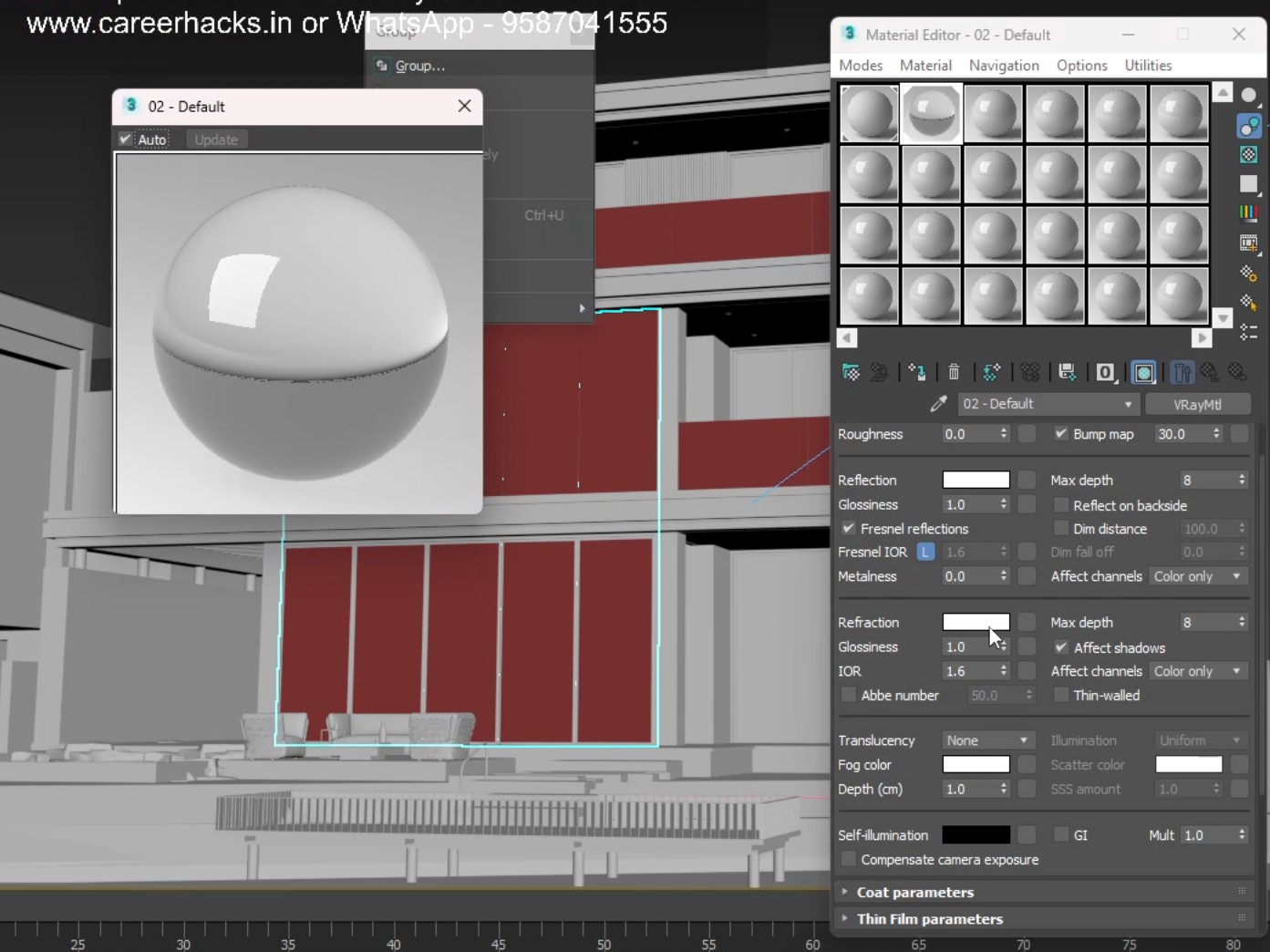Toggle the Backlight icon in side toolbar
Viewport: 1270px width, 952px height.
click(x=1248, y=125)
